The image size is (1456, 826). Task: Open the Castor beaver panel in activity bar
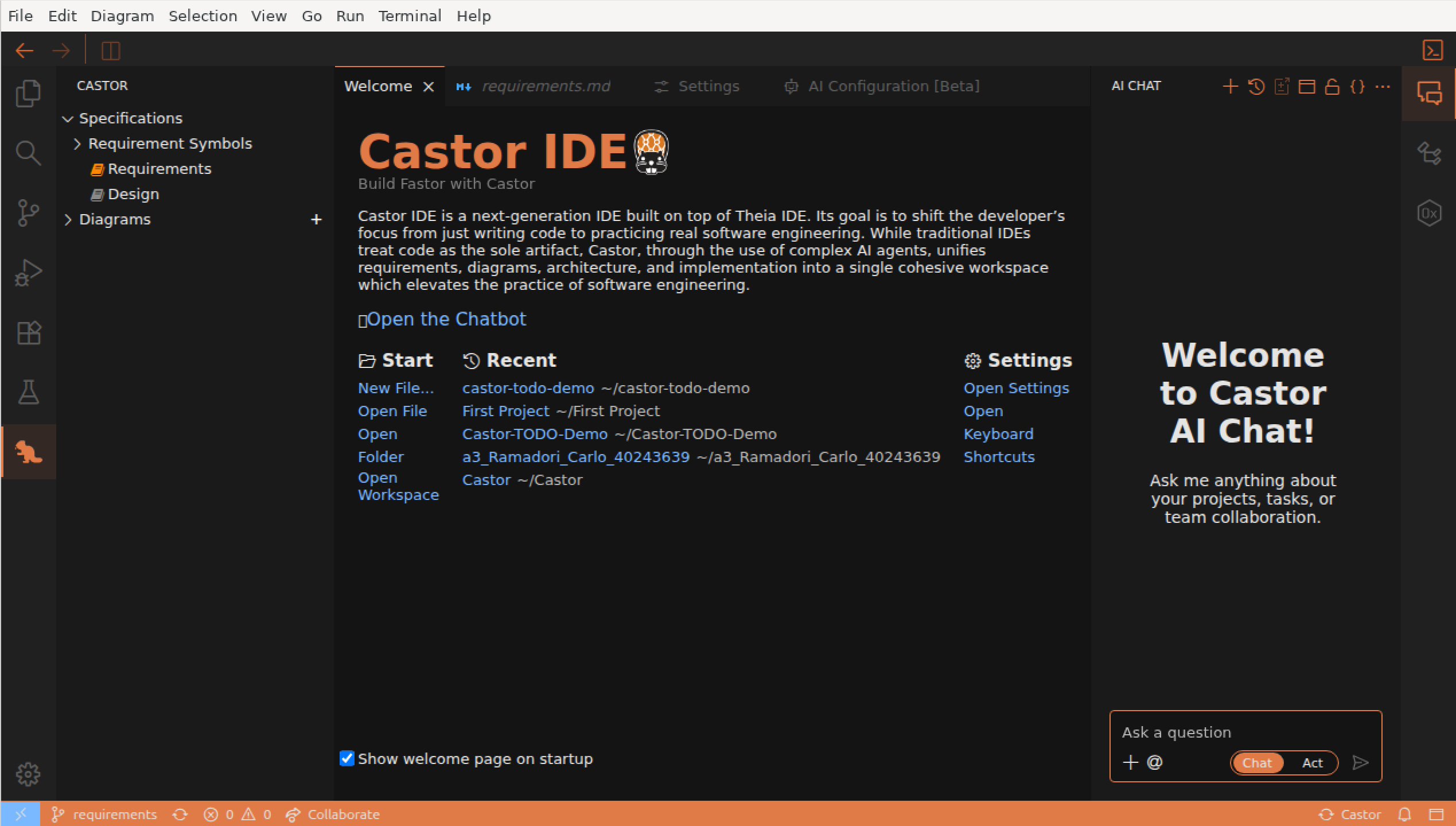point(28,452)
